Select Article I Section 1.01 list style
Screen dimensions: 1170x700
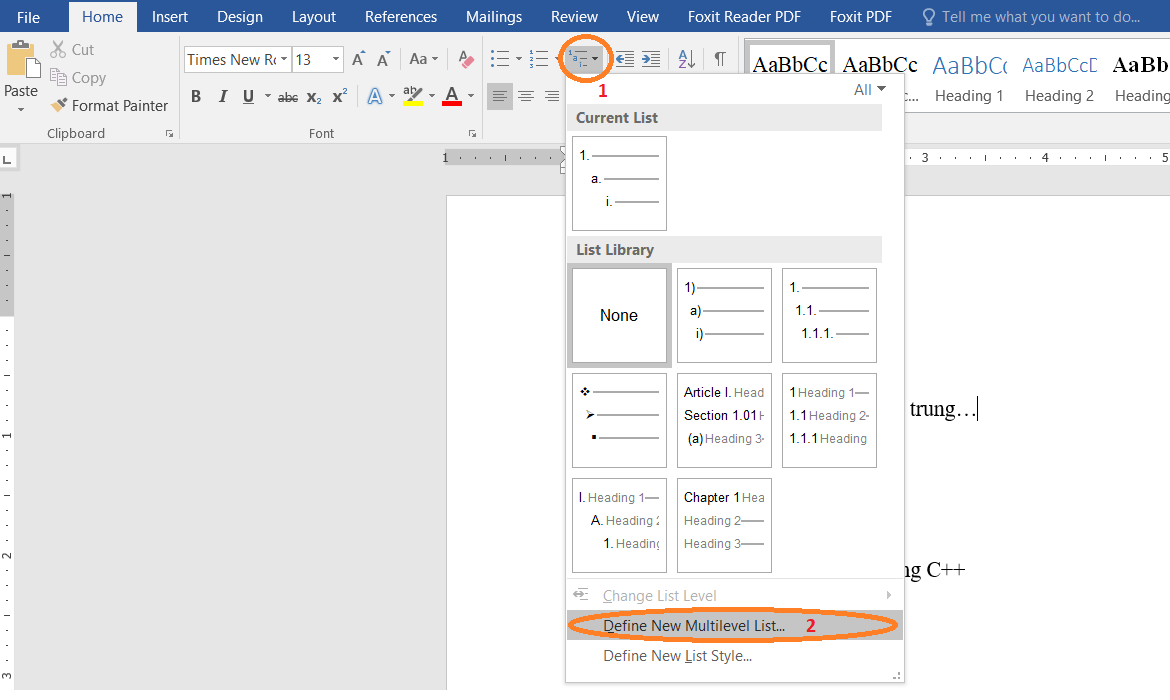(x=724, y=420)
